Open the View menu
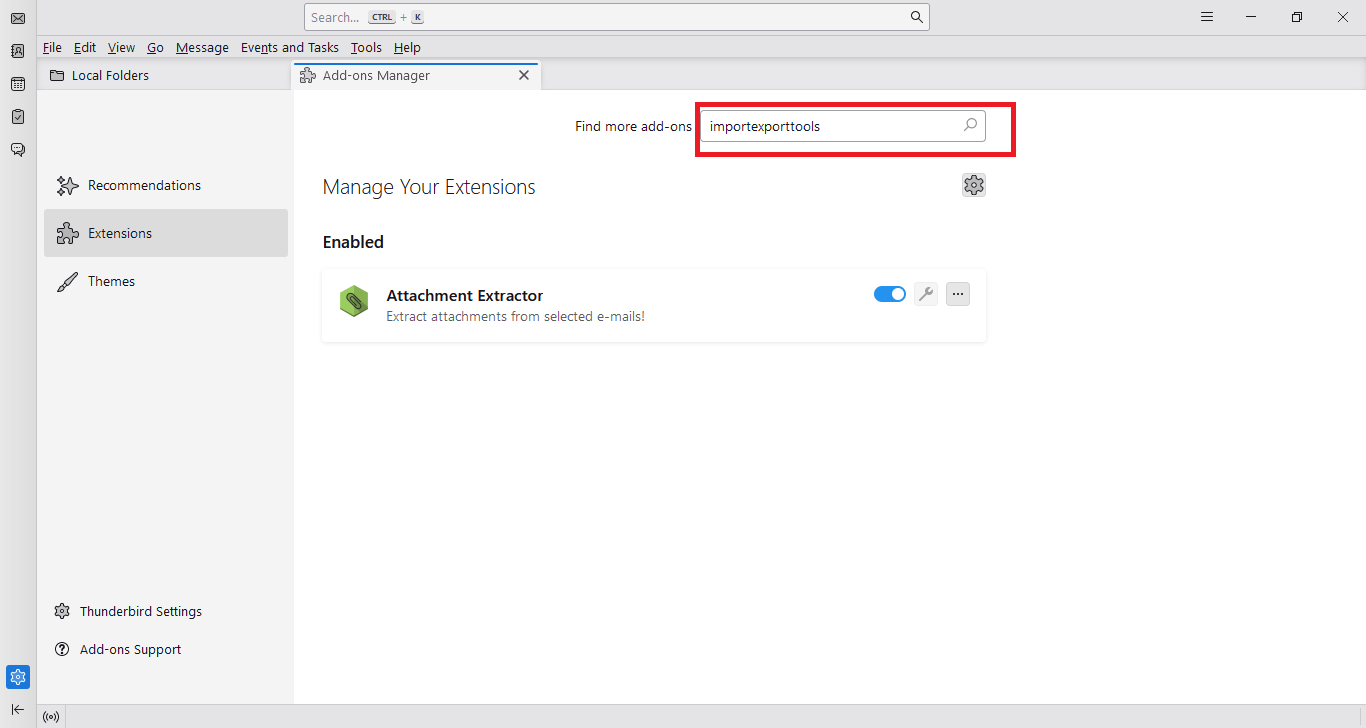1366x728 pixels. click(121, 47)
